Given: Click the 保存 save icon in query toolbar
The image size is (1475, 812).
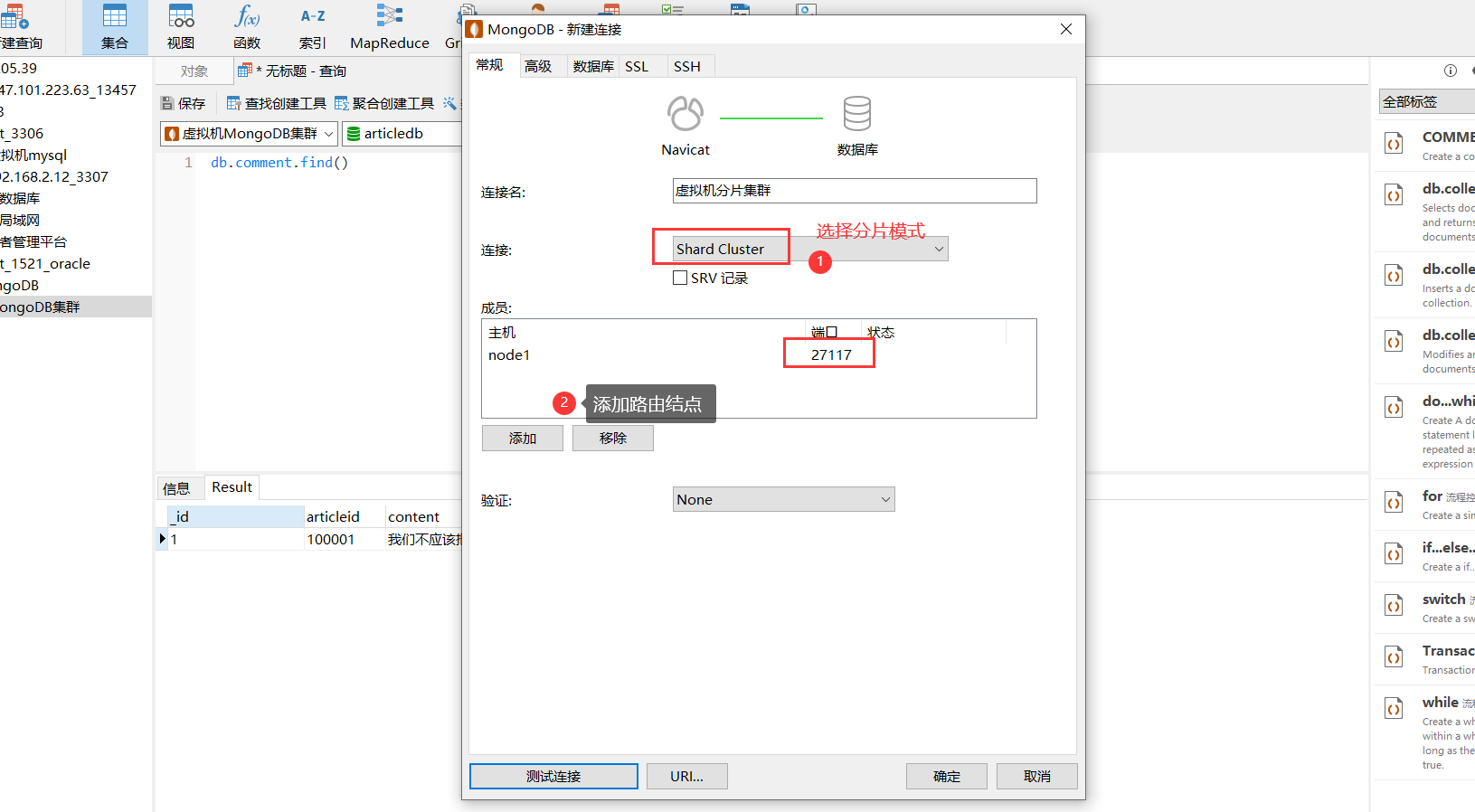Looking at the screenshot, I should [x=167, y=103].
